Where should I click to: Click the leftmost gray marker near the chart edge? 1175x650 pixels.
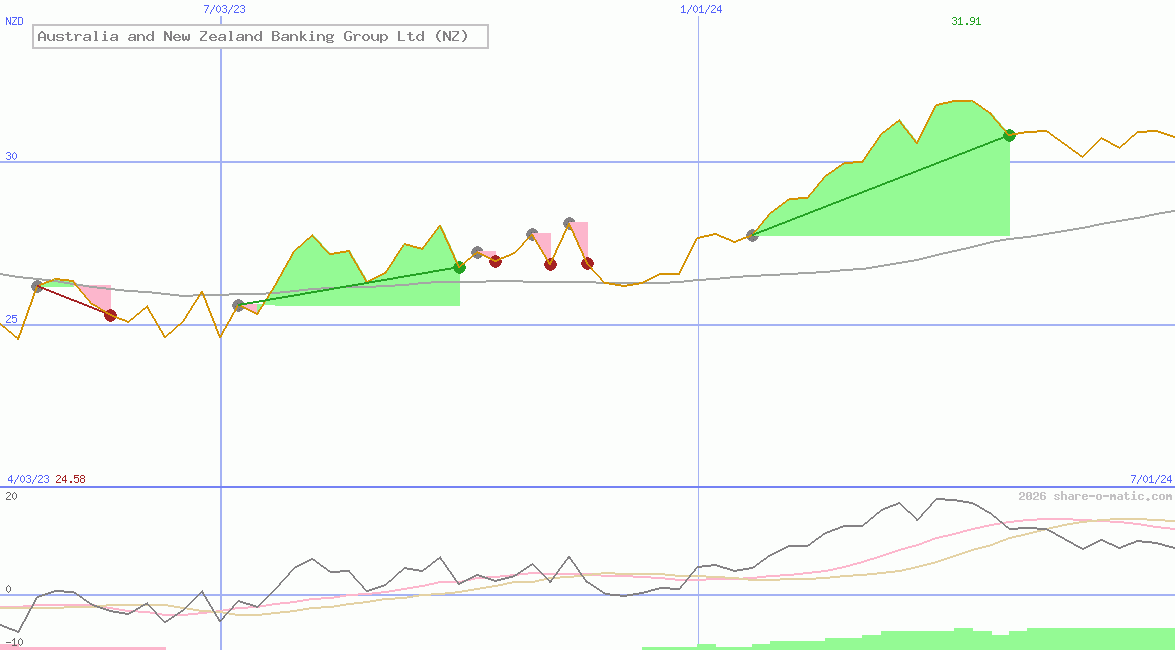pyautogui.click(x=37, y=287)
